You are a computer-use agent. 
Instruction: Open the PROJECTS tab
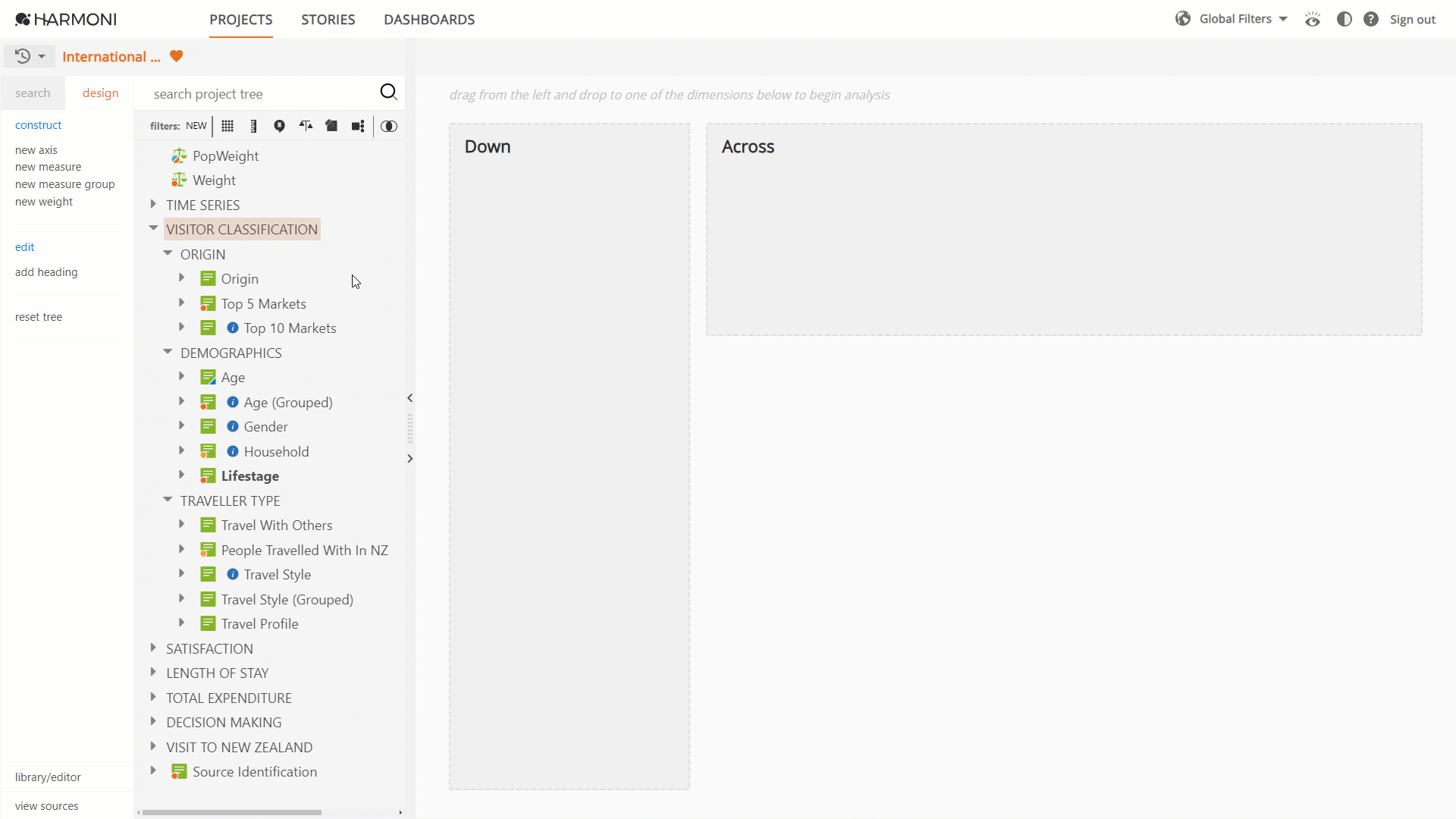pyautogui.click(x=241, y=20)
